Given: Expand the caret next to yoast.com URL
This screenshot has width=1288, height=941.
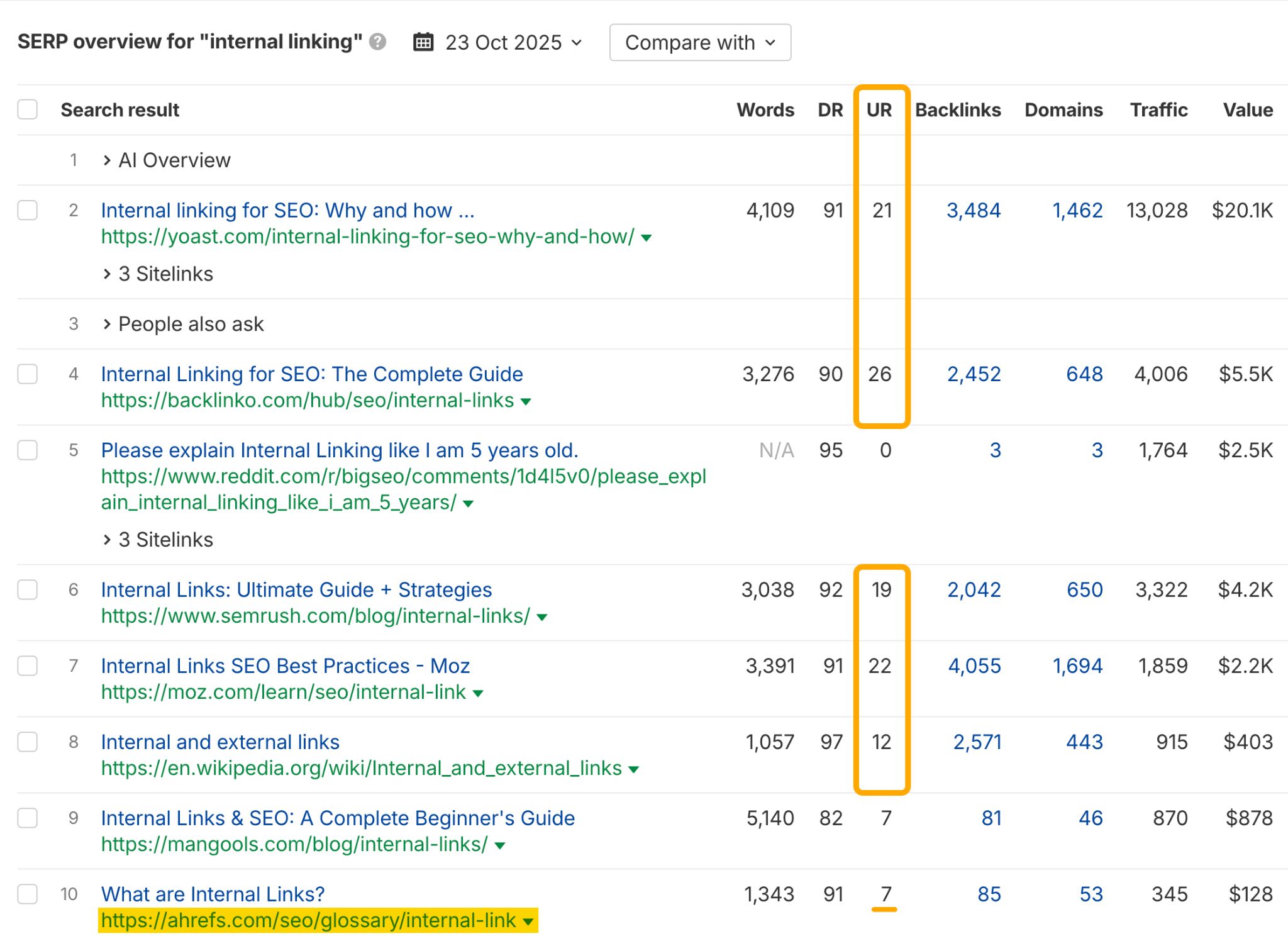Looking at the screenshot, I should [647, 237].
